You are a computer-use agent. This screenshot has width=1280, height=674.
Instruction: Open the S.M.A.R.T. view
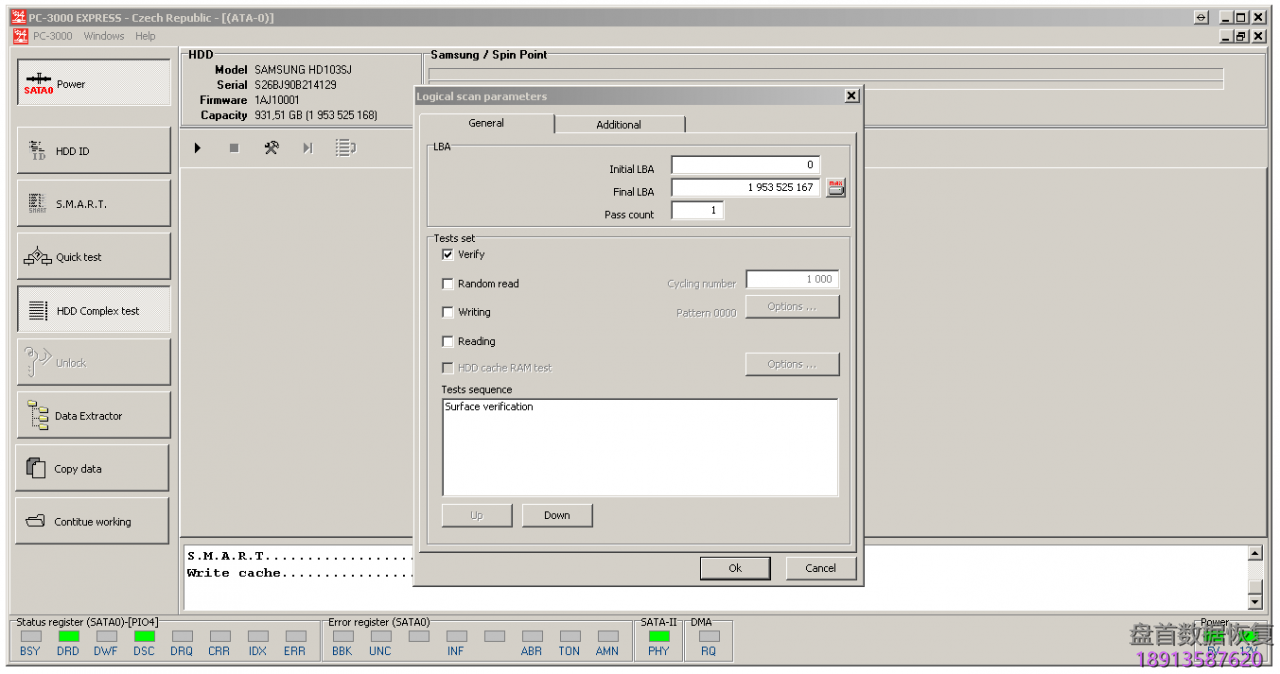pos(94,204)
